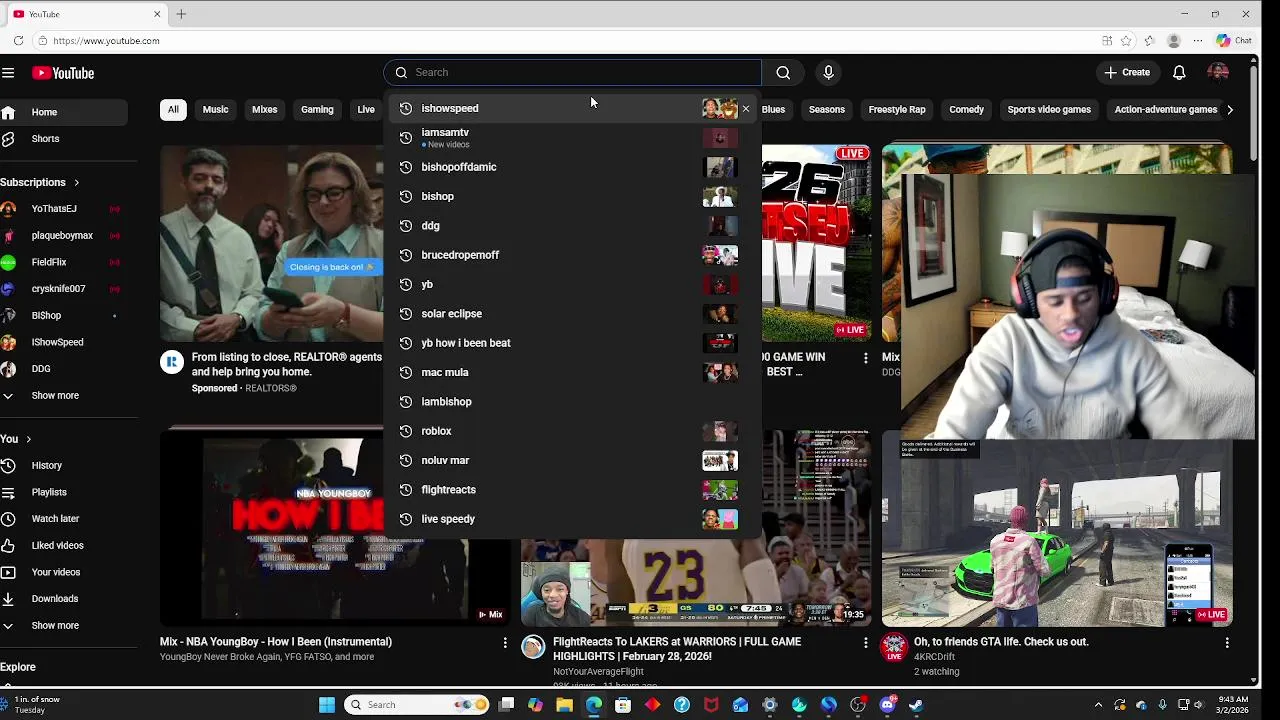Screen dimensions: 1280x720
Task: Open the REALTOR sponsored ad thumbnail
Action: [x=271, y=244]
